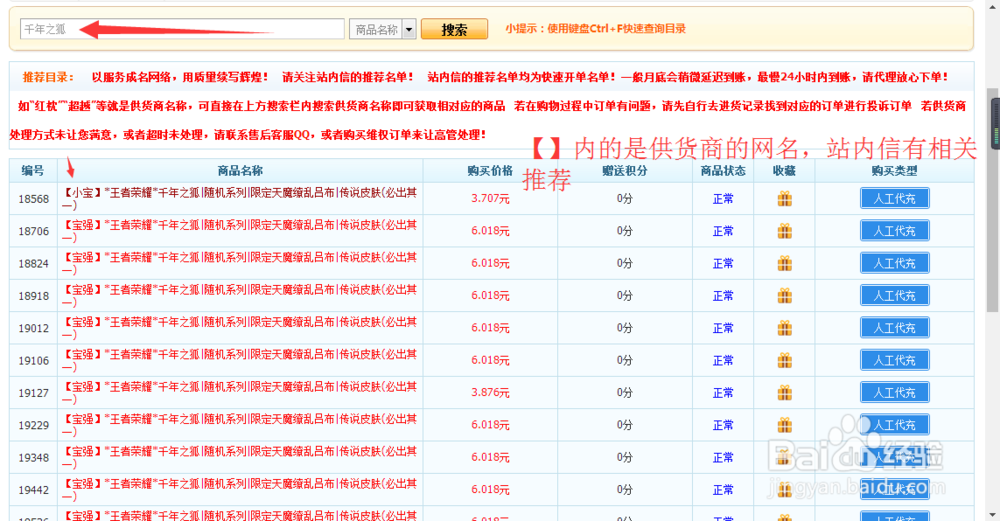Click the gift icon in row 18706

784,231
